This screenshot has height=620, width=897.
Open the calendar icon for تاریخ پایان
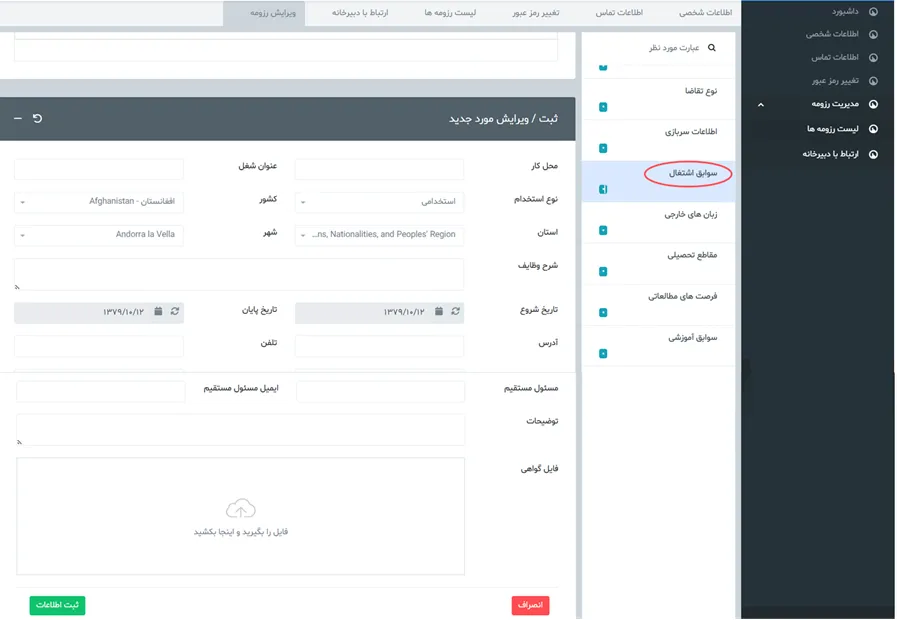(x=158, y=312)
